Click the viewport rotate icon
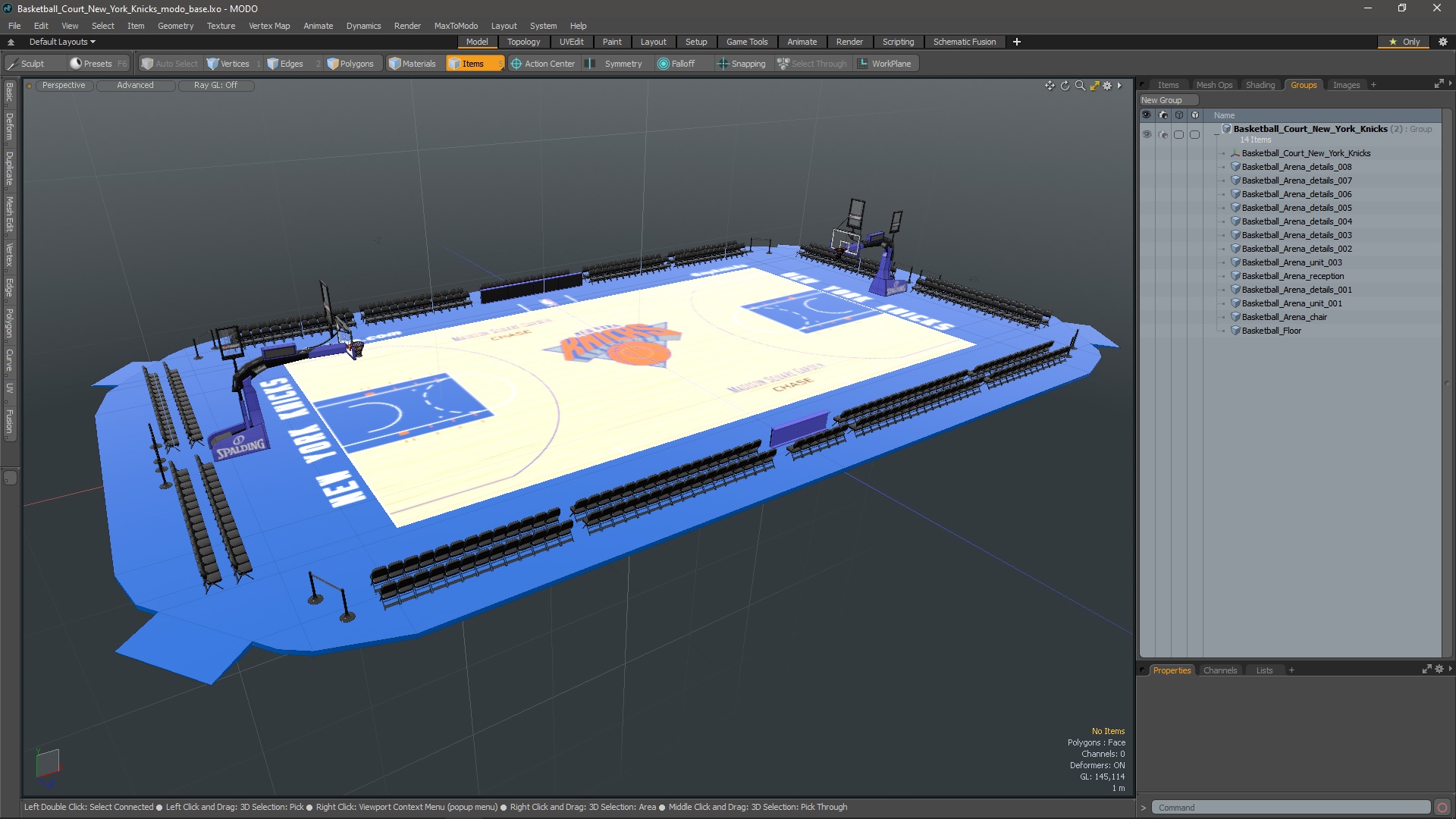The image size is (1456, 819). click(x=1065, y=86)
